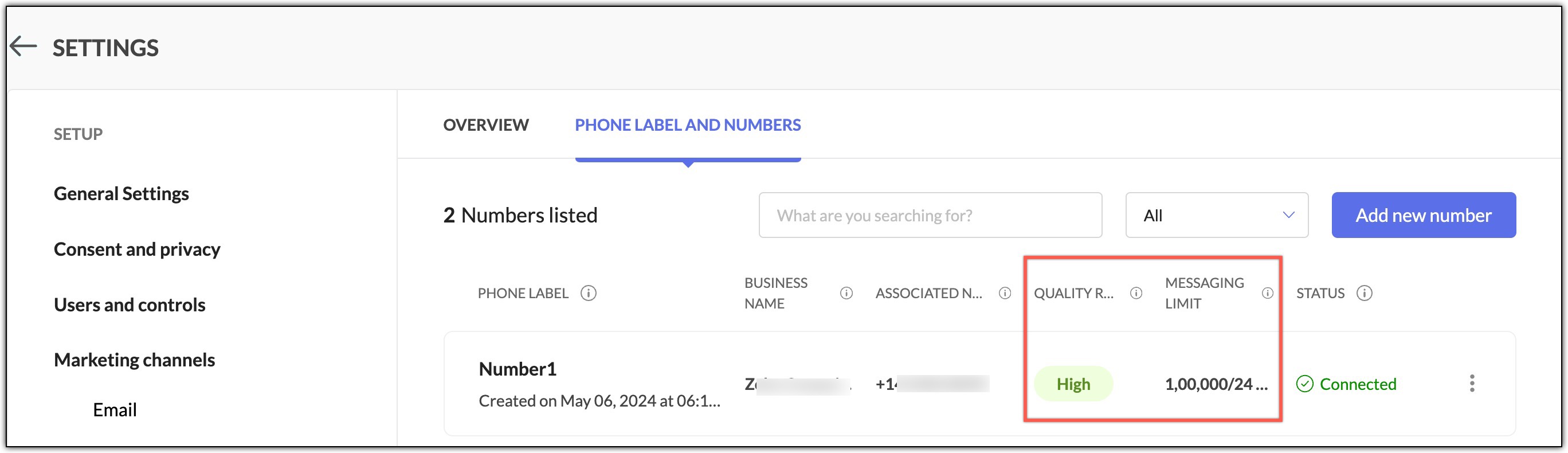Switch to the Overview tab
This screenshot has width=1568, height=453.
(486, 125)
